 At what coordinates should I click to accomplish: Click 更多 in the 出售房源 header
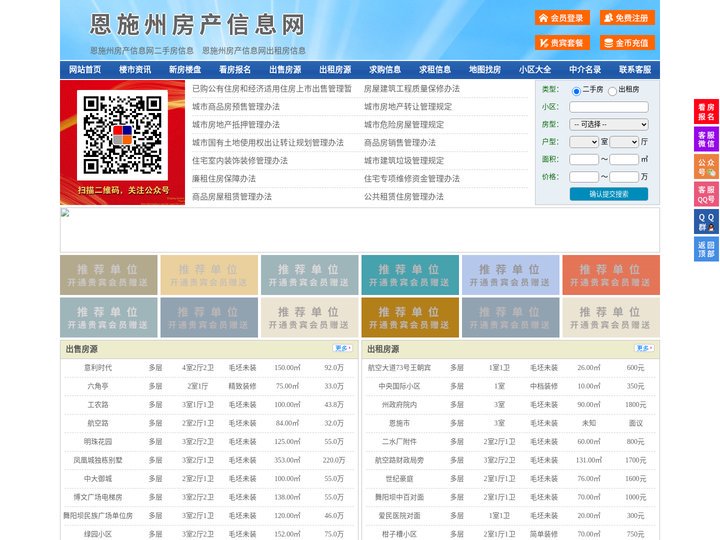pyautogui.click(x=343, y=349)
